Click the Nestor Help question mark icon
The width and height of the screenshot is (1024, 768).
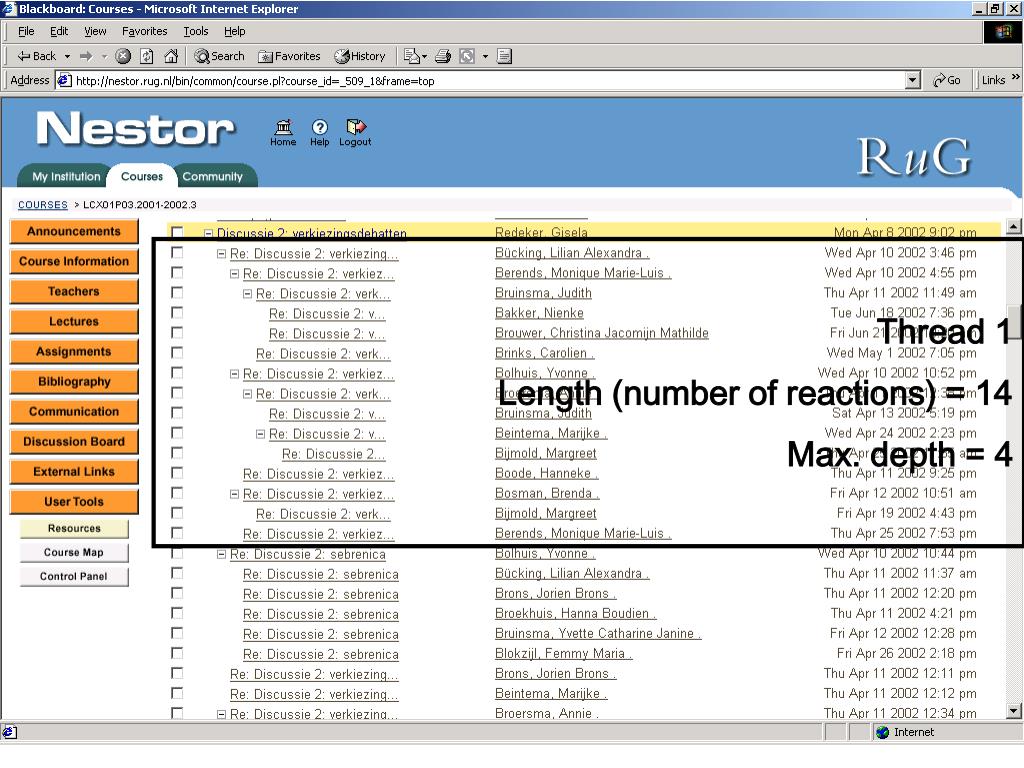point(319,133)
